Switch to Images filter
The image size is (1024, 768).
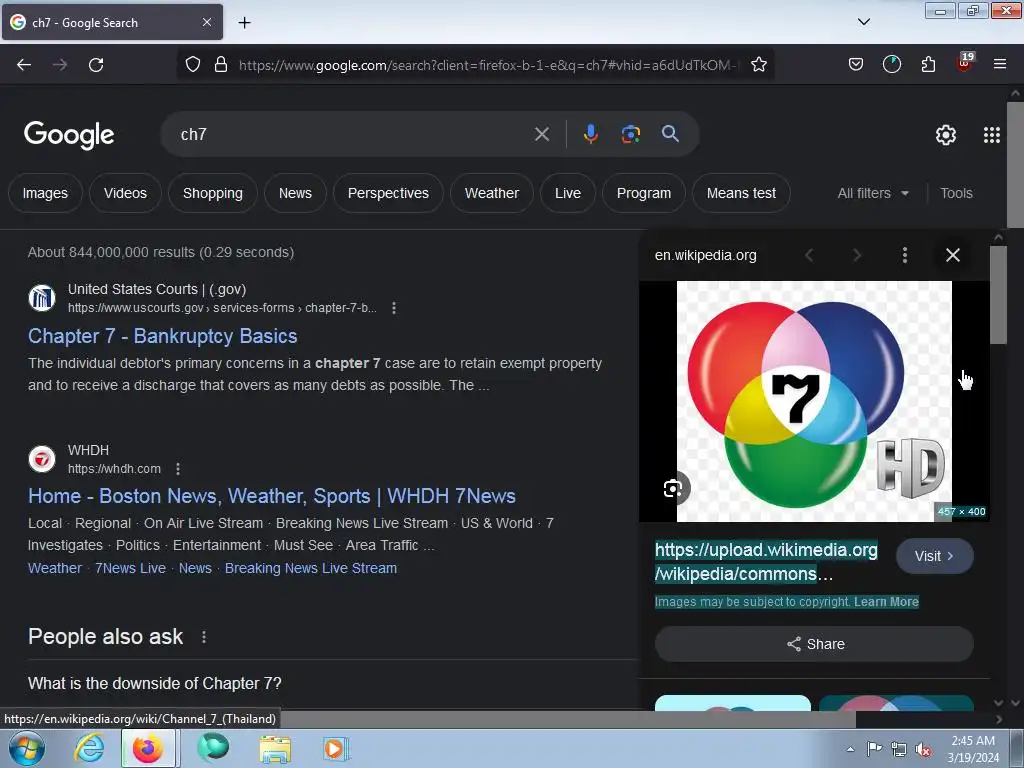(x=45, y=193)
